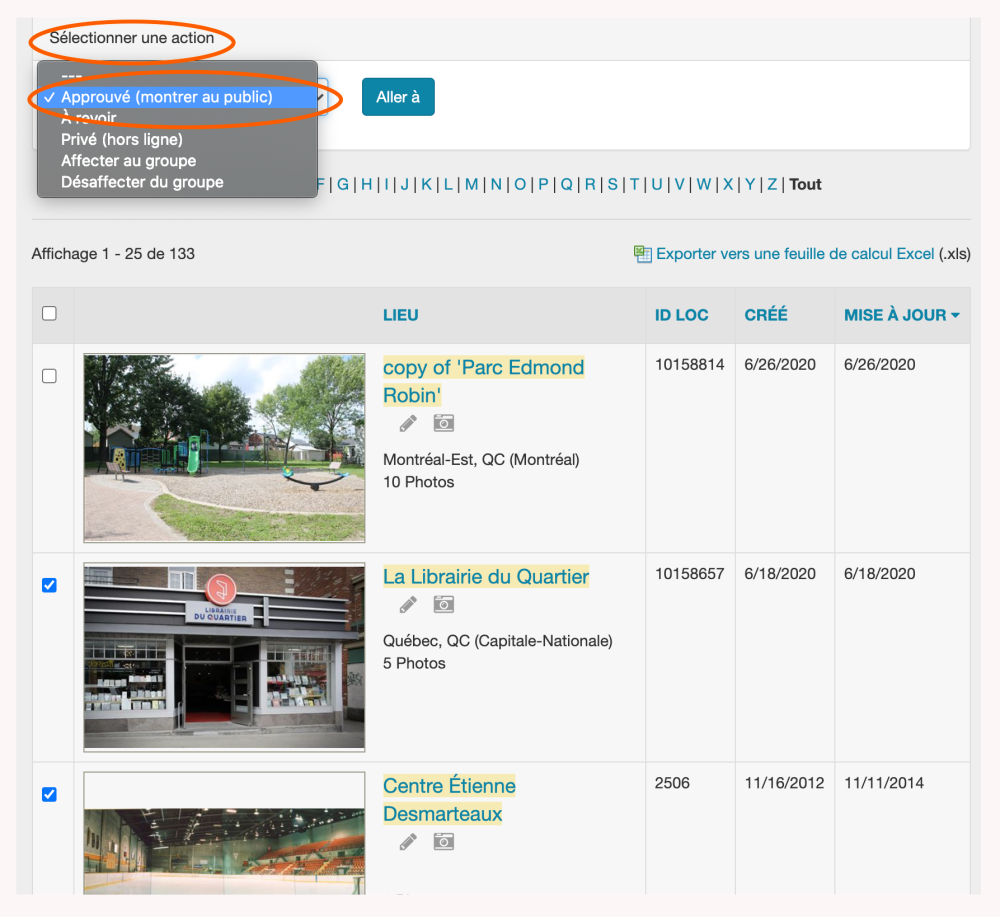Click ID LOC value 10158814
The width and height of the screenshot is (1000, 917).
point(689,365)
